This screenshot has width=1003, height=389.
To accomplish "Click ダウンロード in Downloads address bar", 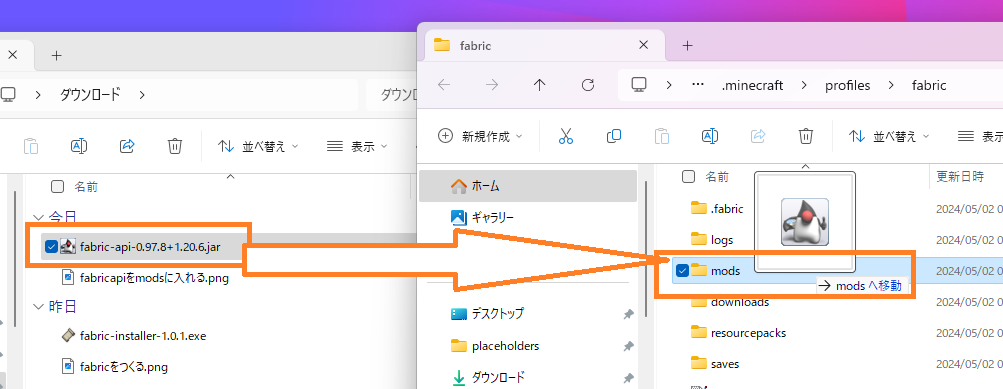I will [90, 95].
